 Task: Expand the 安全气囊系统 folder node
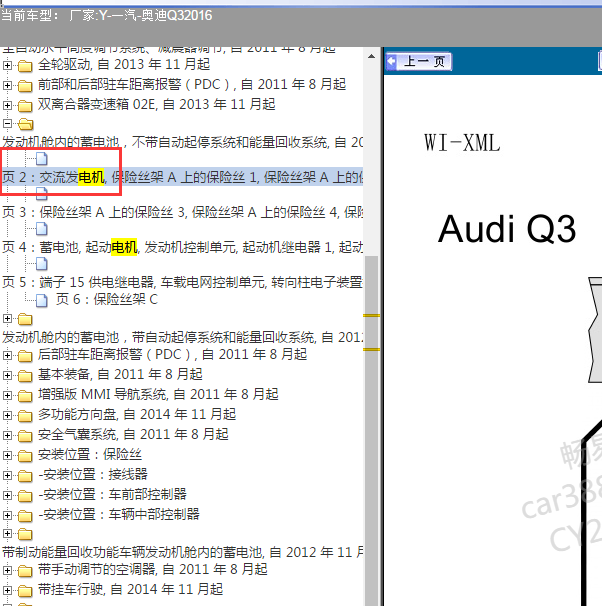coord(7,436)
